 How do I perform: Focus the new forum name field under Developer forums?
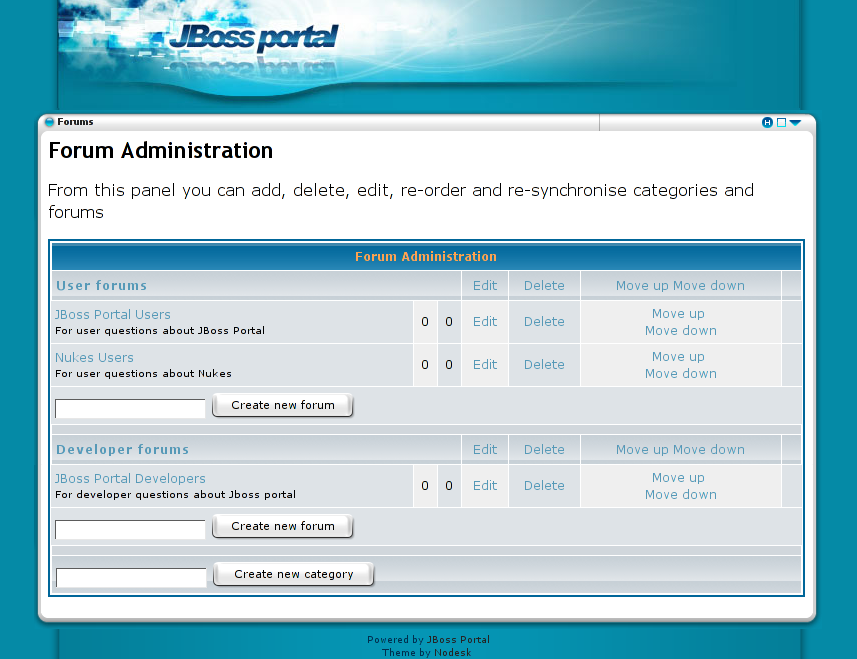tap(130, 529)
